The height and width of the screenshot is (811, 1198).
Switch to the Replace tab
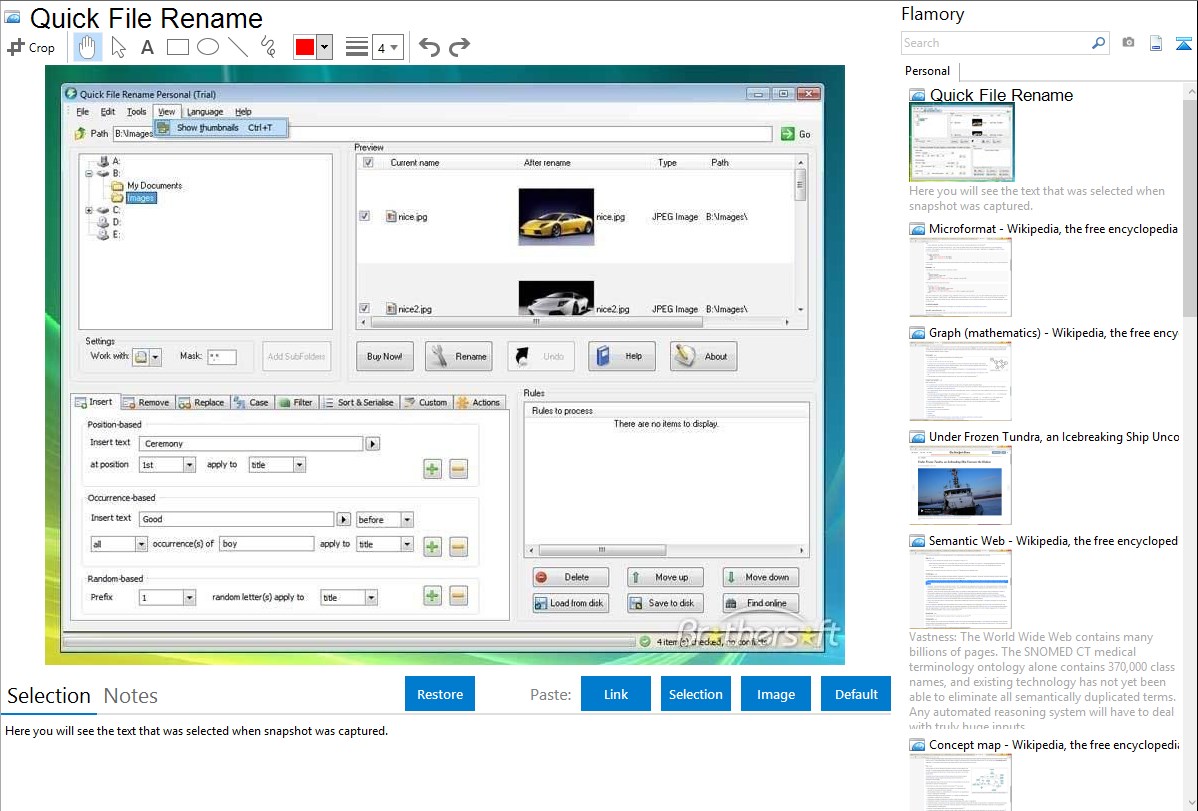(x=202, y=403)
